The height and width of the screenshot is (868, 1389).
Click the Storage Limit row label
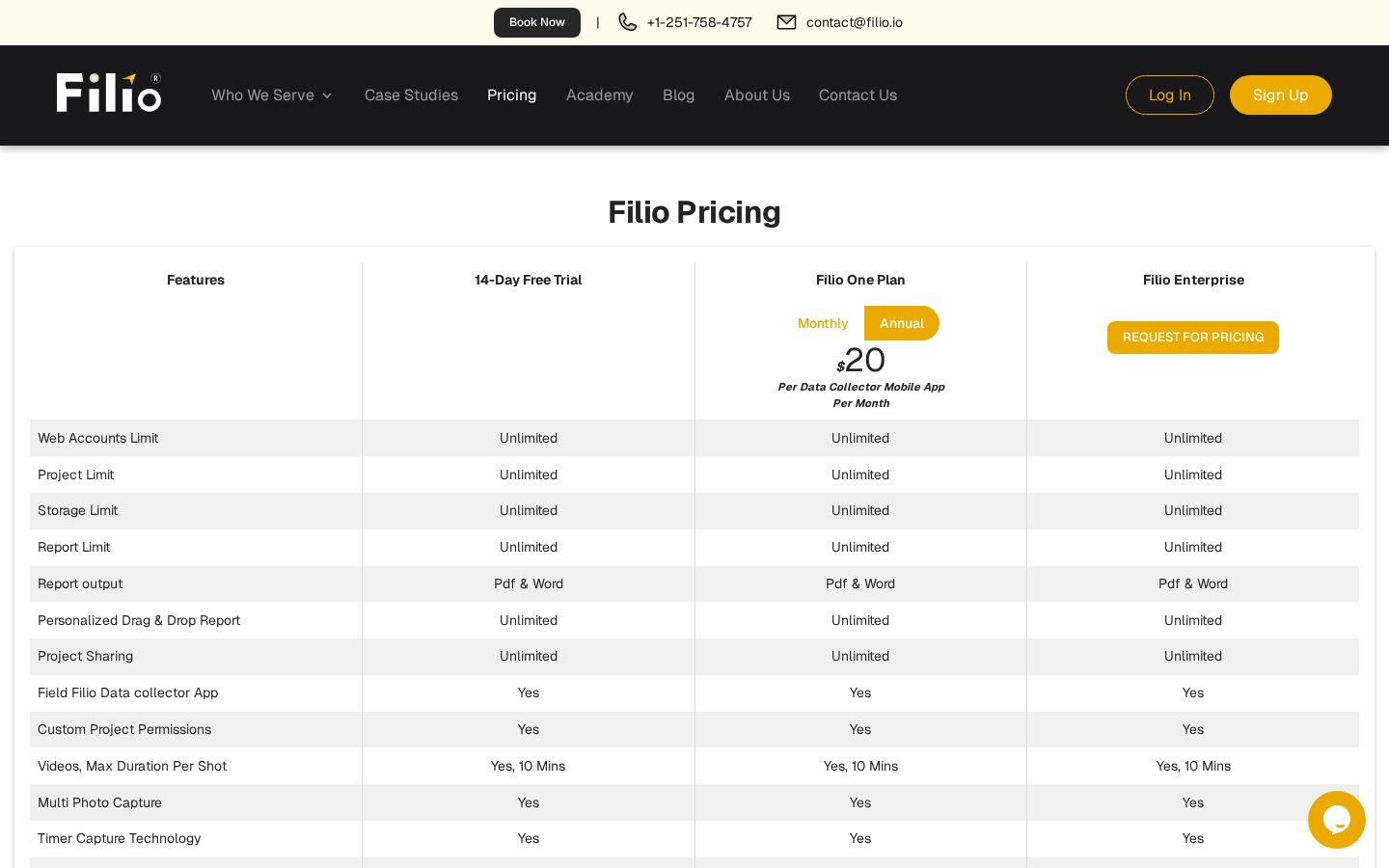click(x=77, y=510)
